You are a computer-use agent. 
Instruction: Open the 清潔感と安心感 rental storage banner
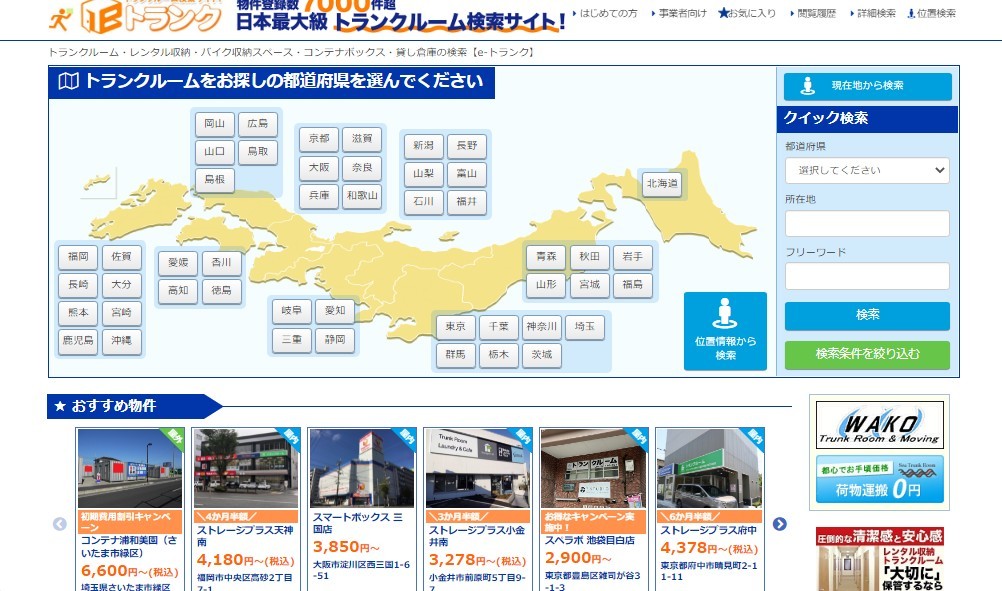coord(879,559)
